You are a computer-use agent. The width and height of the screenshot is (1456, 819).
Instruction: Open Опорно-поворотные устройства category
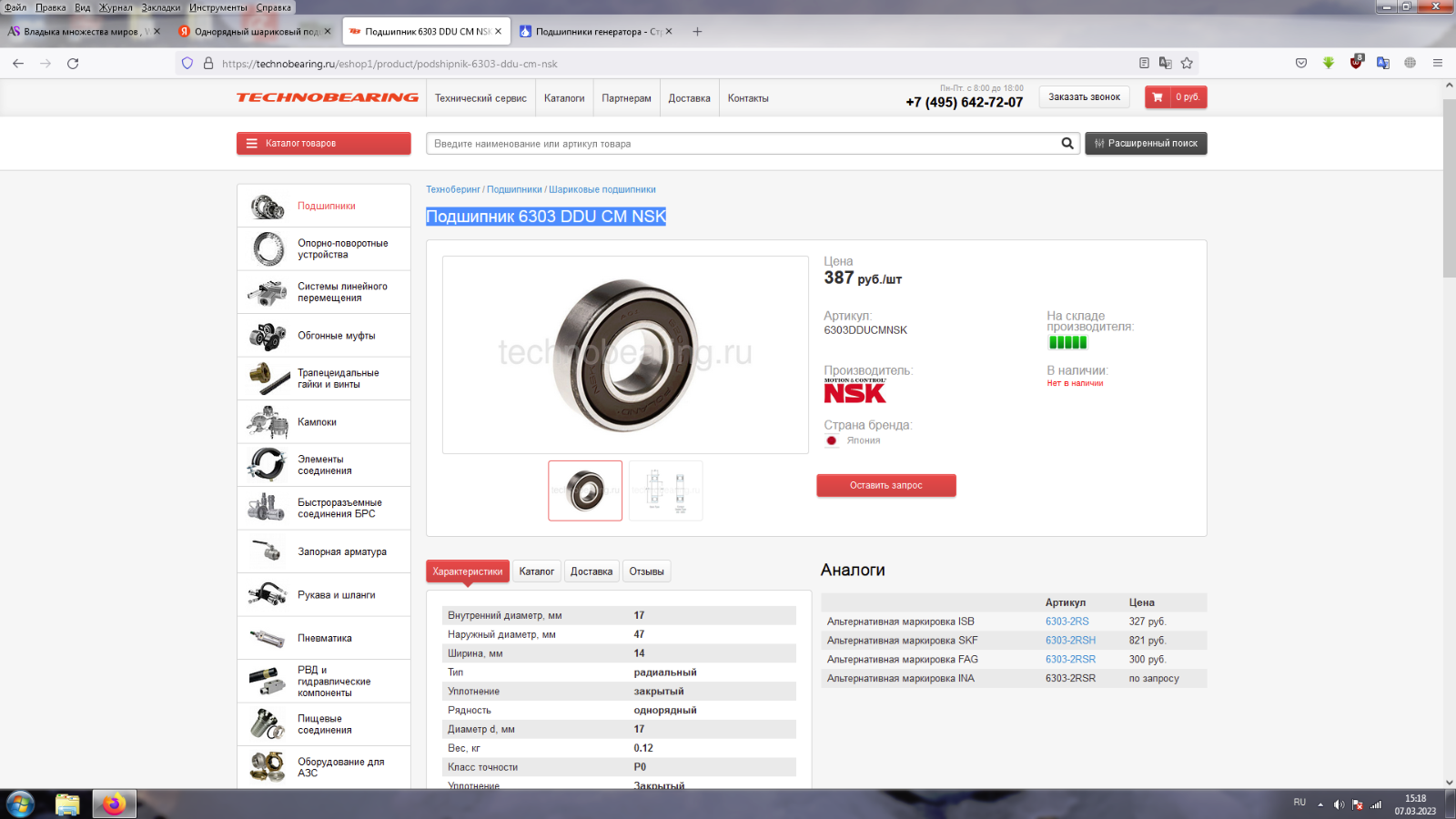coord(324,249)
